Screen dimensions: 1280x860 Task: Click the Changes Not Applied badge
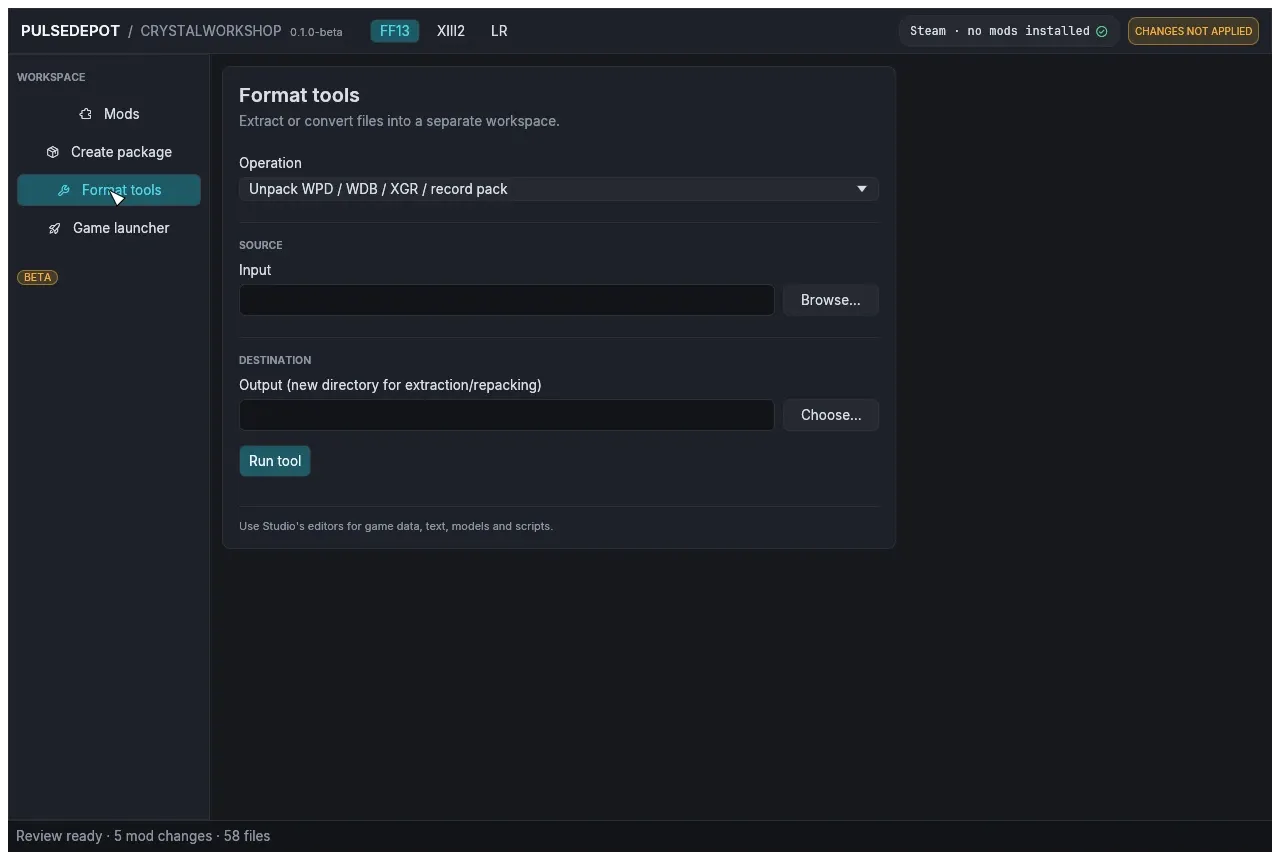(1193, 31)
